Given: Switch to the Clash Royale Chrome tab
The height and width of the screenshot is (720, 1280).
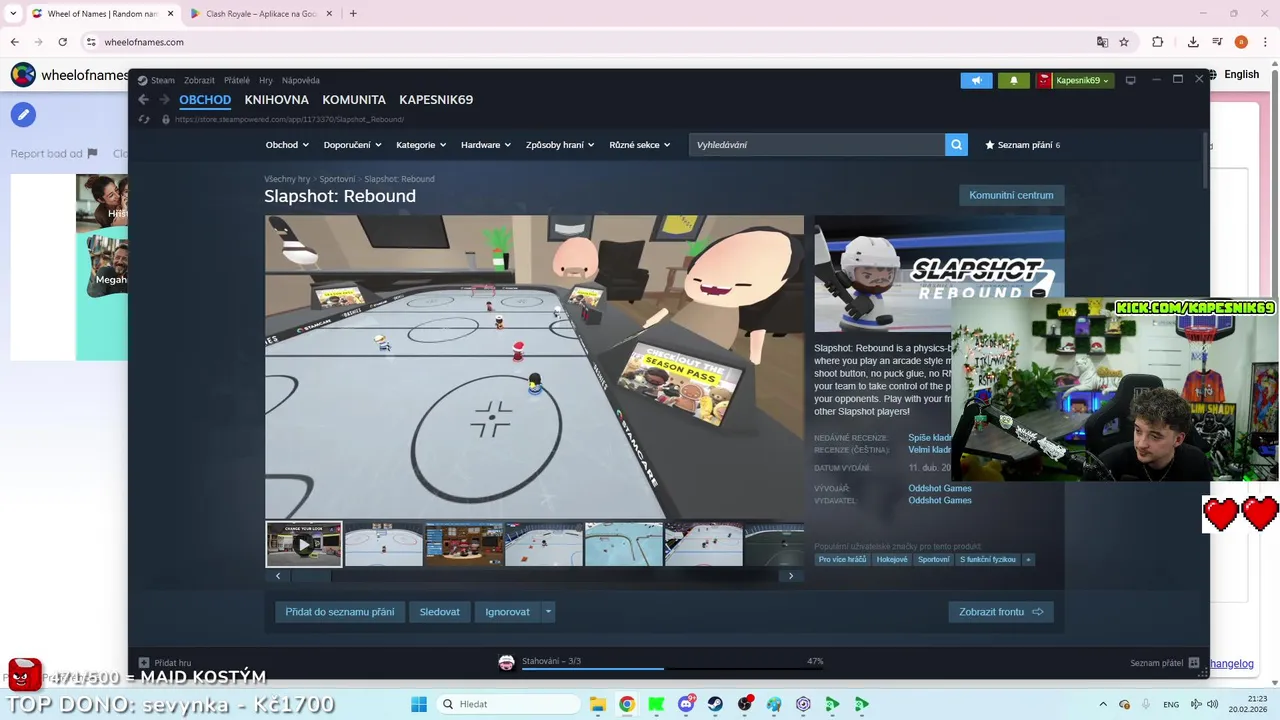Looking at the screenshot, I should click(x=260, y=14).
